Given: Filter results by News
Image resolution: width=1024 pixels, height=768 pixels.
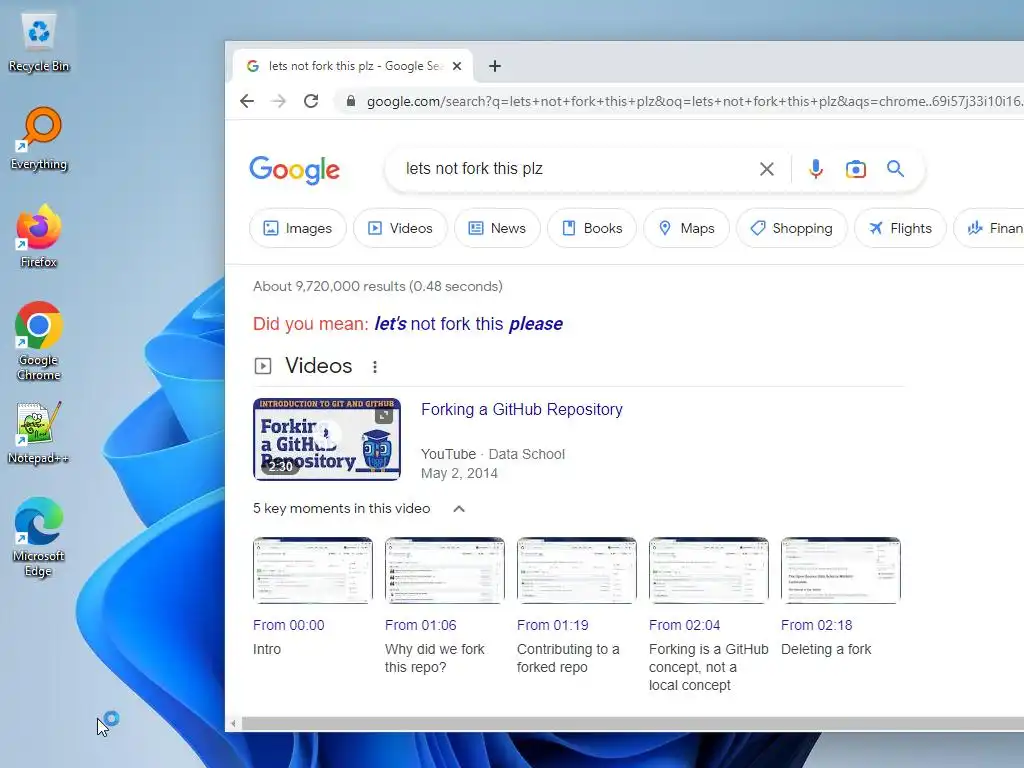Looking at the screenshot, I should click(497, 228).
